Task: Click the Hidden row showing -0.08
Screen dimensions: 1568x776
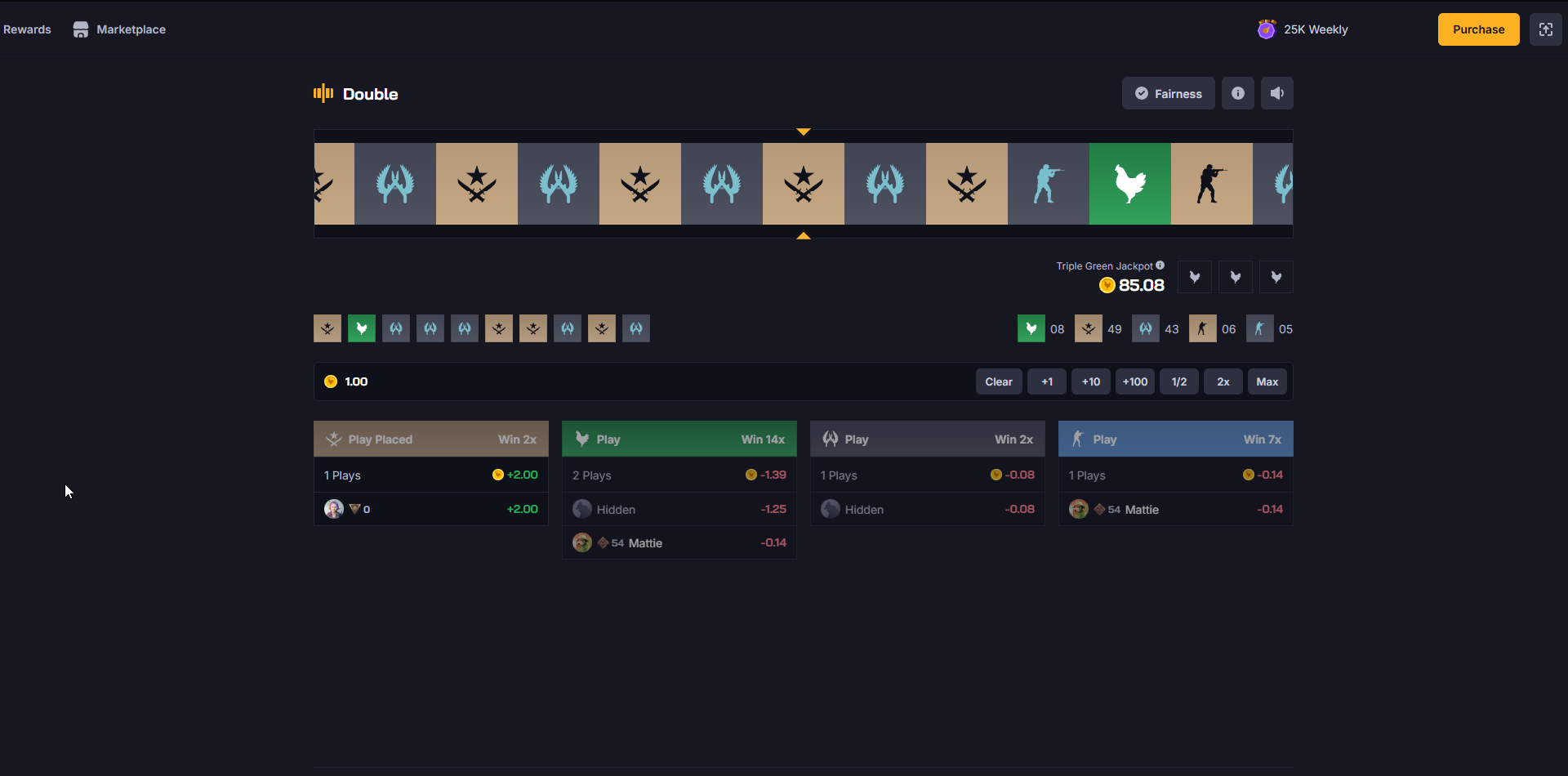Action: (x=928, y=509)
